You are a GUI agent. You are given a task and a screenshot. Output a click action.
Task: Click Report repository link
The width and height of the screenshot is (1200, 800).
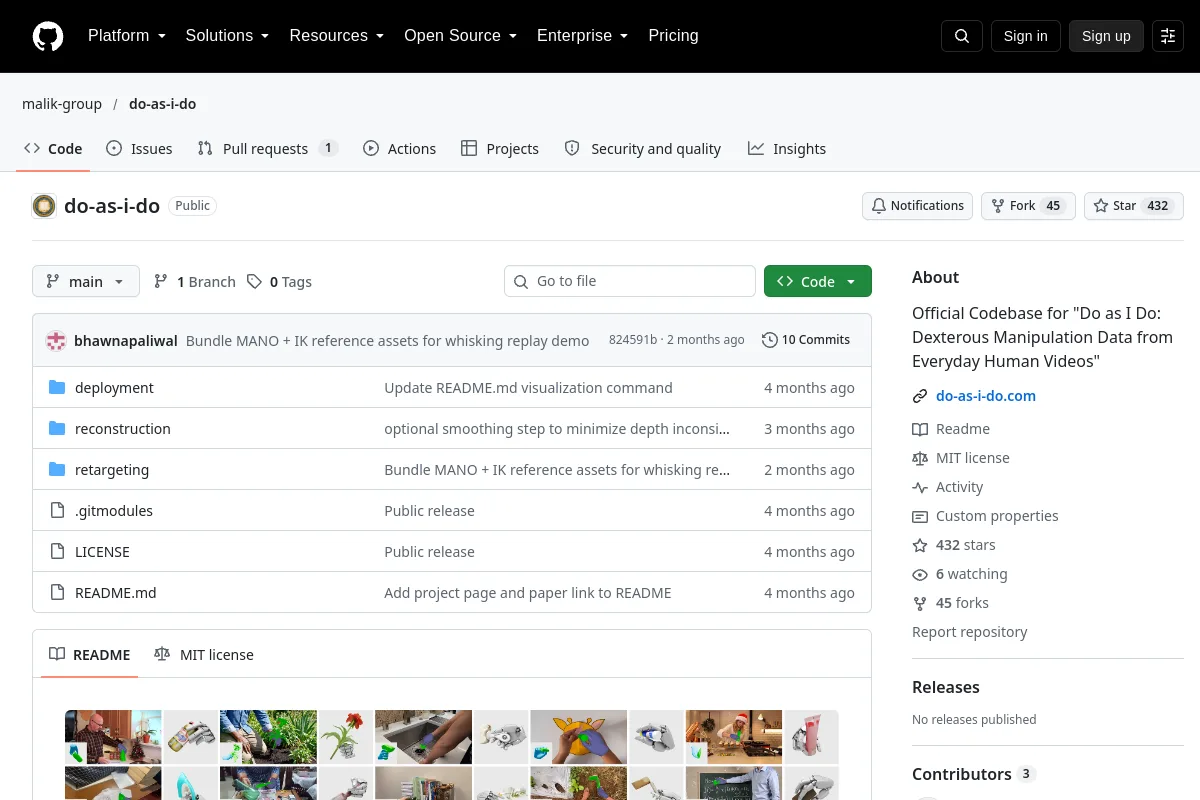click(x=969, y=632)
